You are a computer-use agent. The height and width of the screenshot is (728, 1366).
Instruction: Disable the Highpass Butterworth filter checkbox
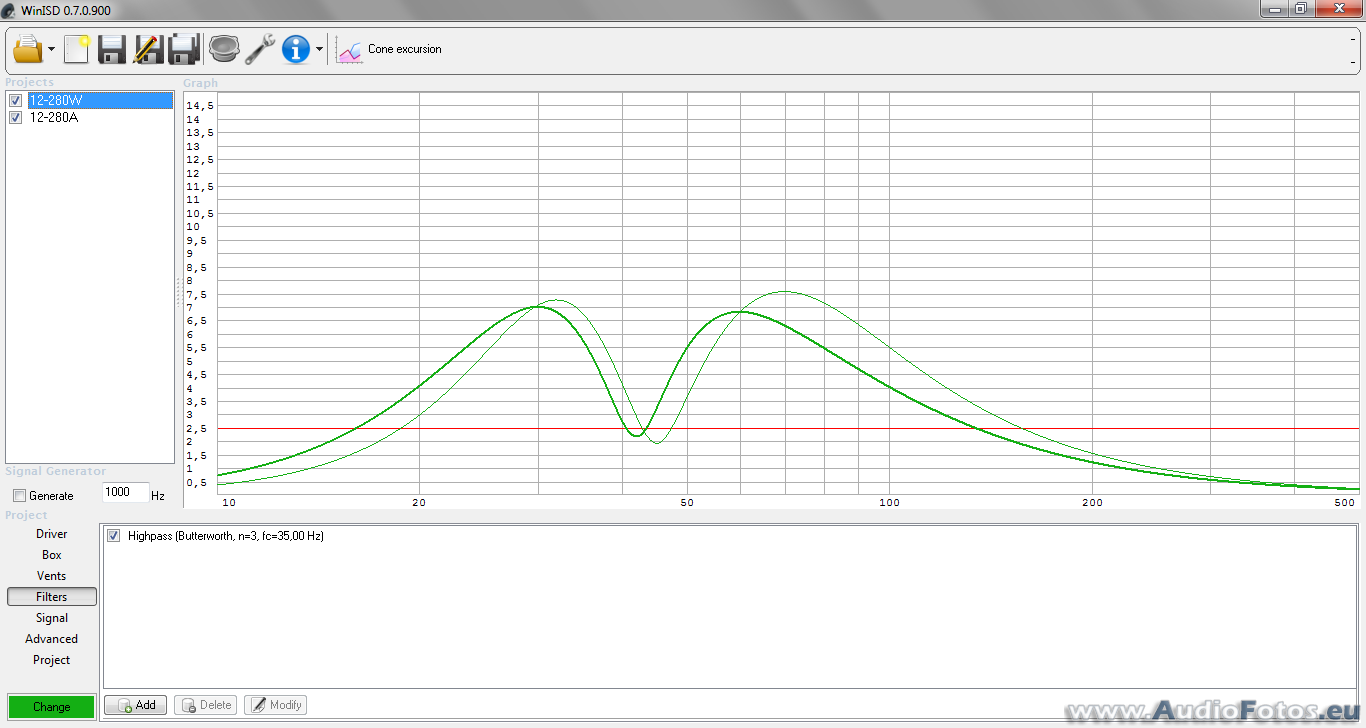point(113,536)
